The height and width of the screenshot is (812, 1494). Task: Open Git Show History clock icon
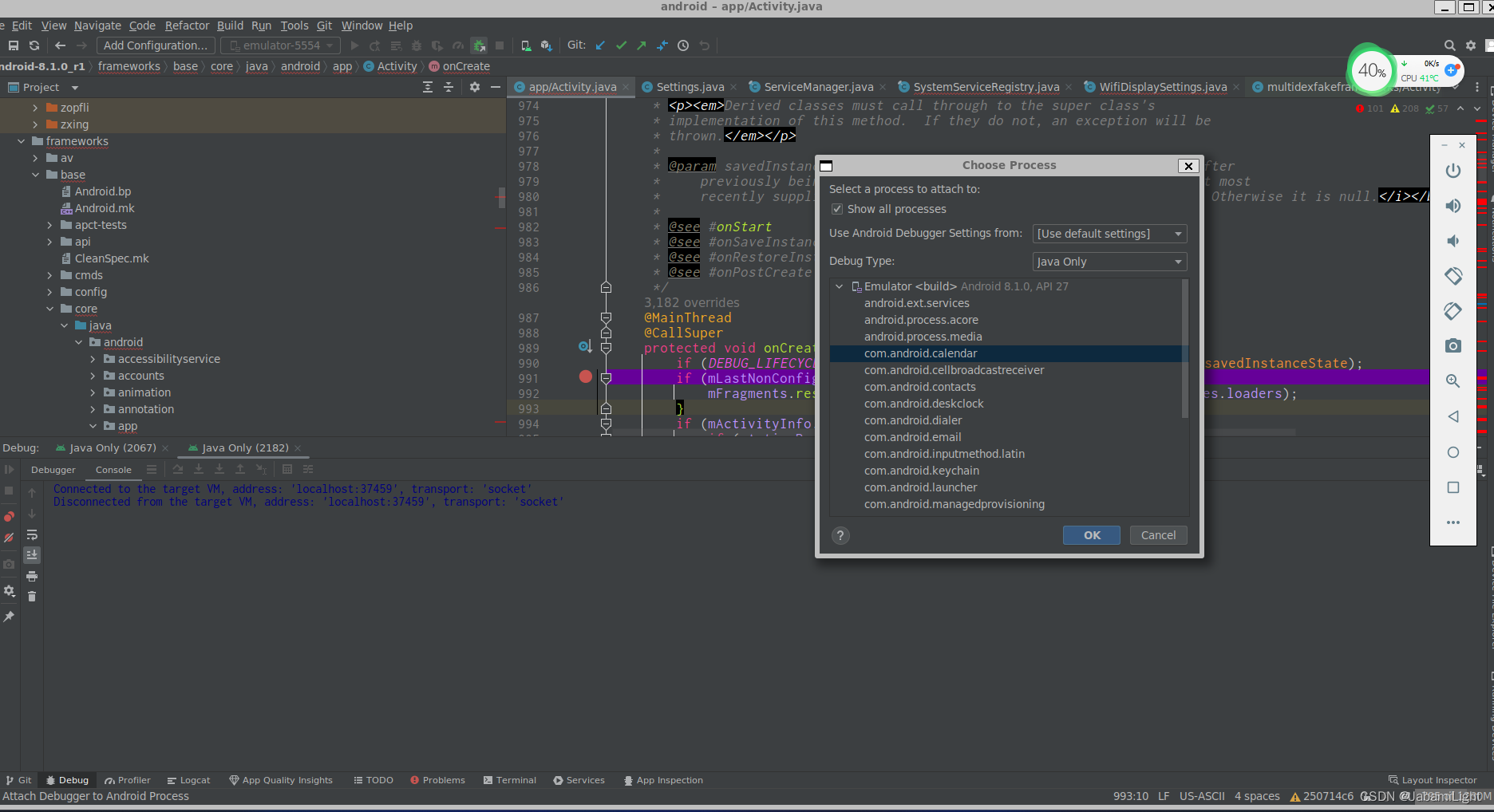pos(683,45)
